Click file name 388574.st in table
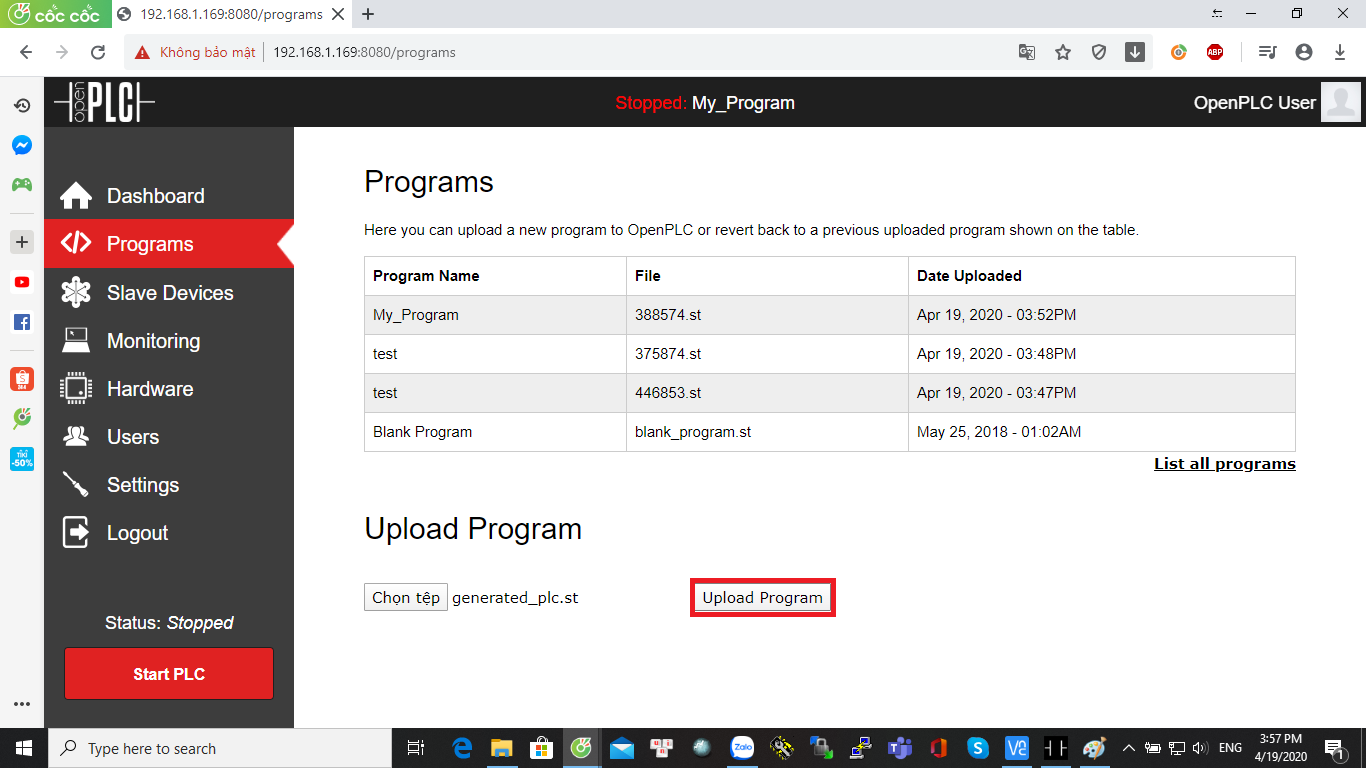 (668, 315)
